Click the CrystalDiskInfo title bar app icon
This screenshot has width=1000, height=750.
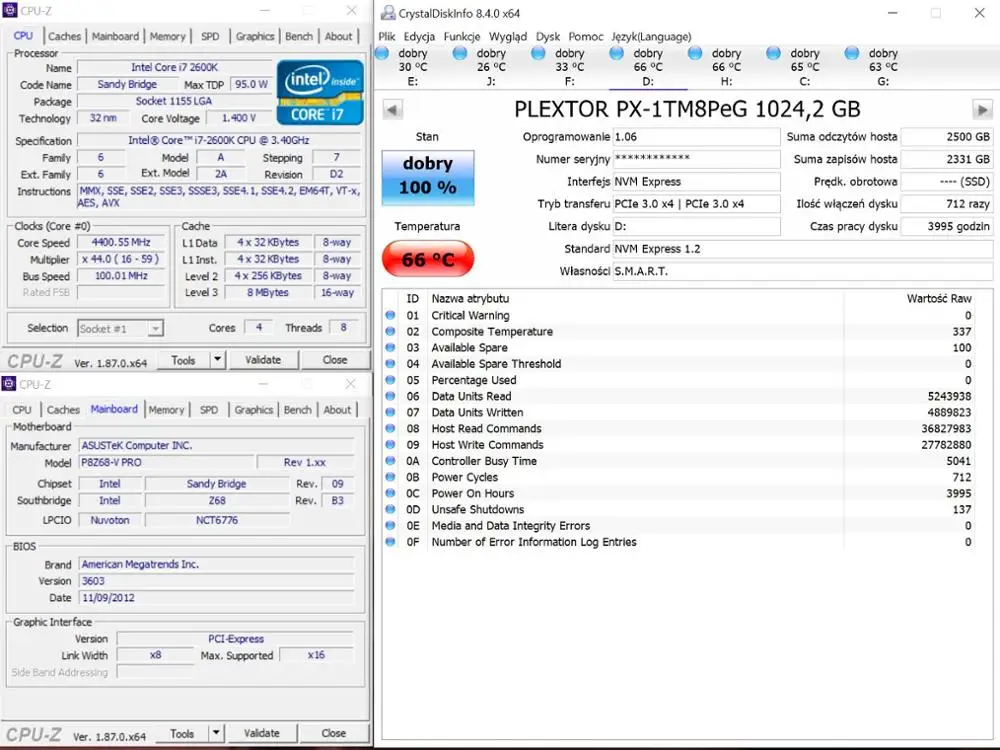tap(387, 12)
